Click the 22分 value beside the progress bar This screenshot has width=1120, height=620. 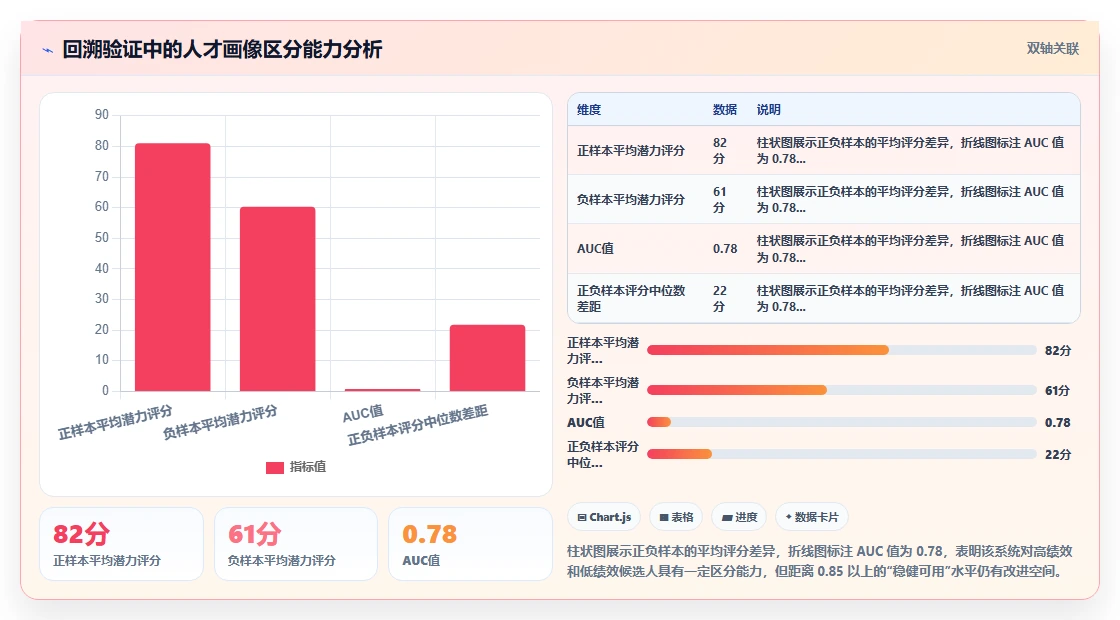1057,455
